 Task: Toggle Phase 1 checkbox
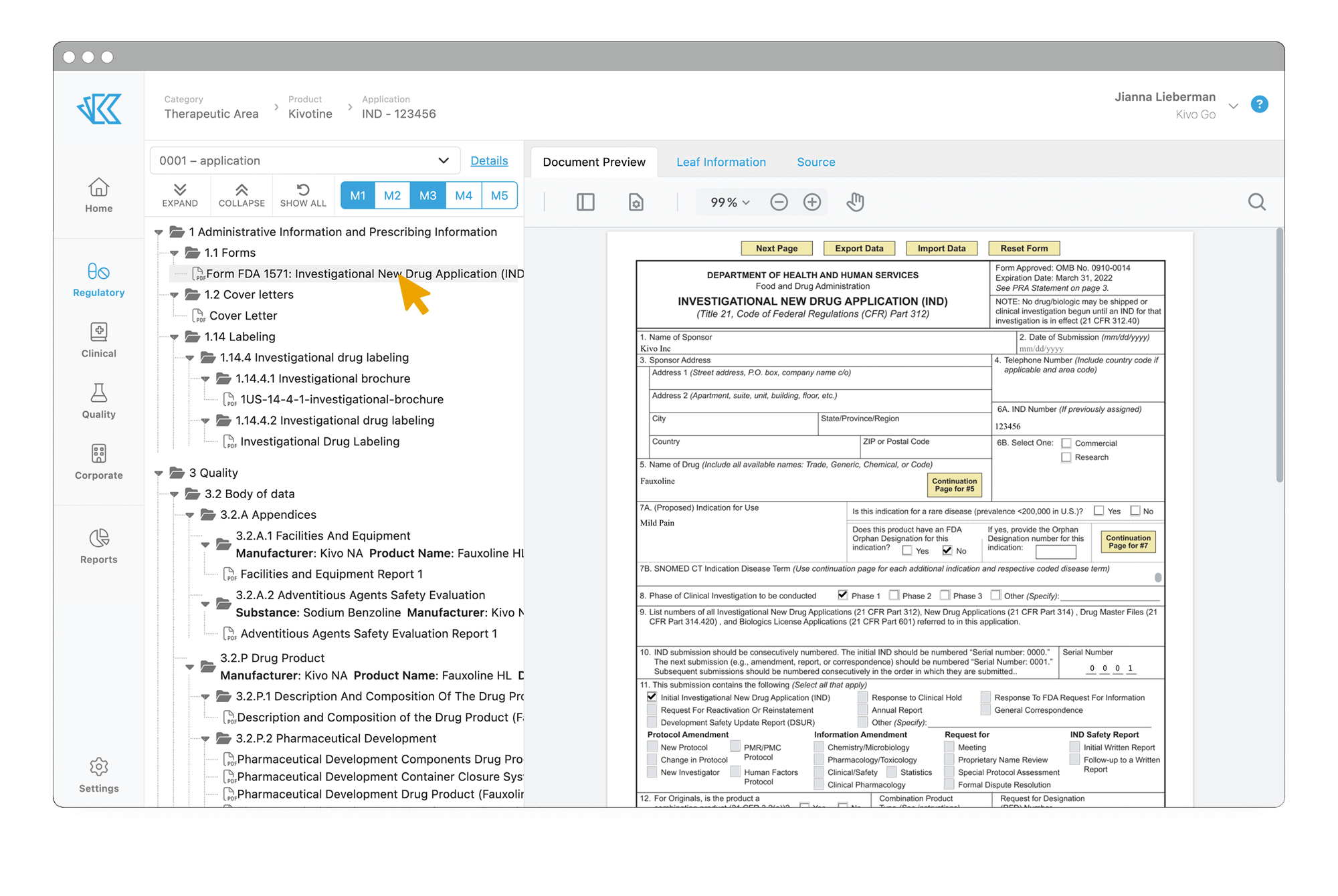843,595
